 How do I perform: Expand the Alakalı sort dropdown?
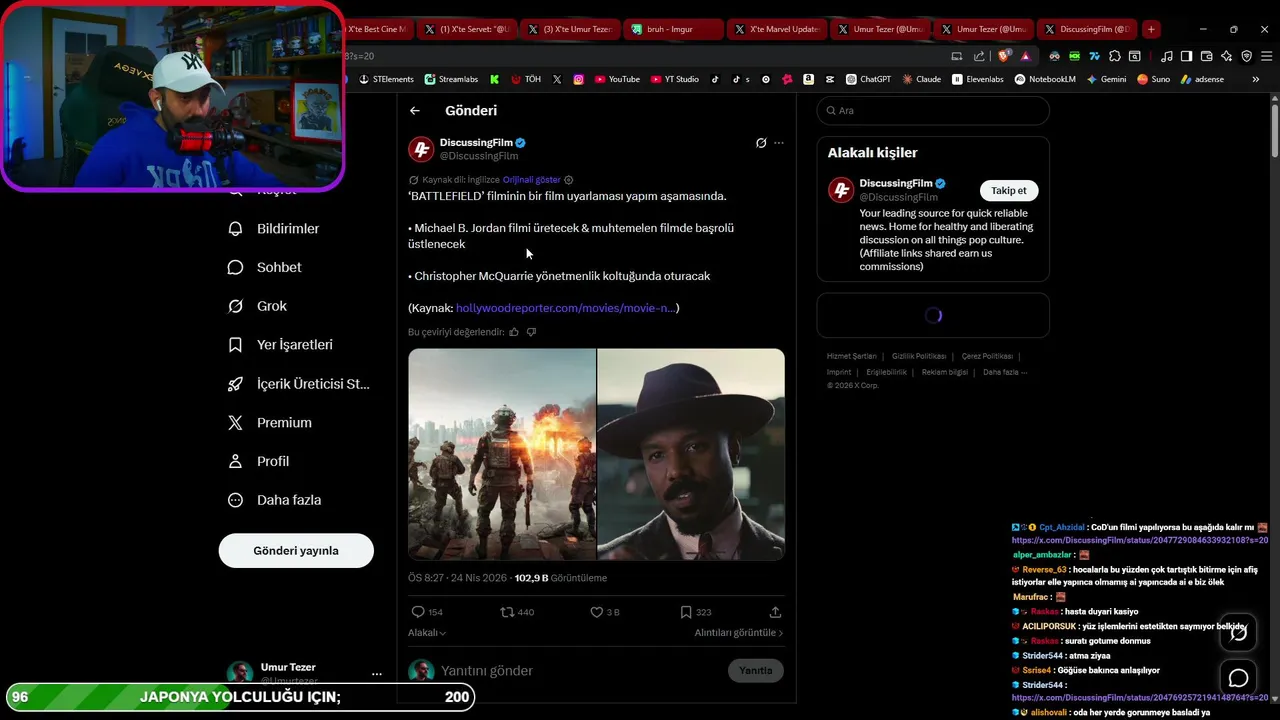coord(427,633)
